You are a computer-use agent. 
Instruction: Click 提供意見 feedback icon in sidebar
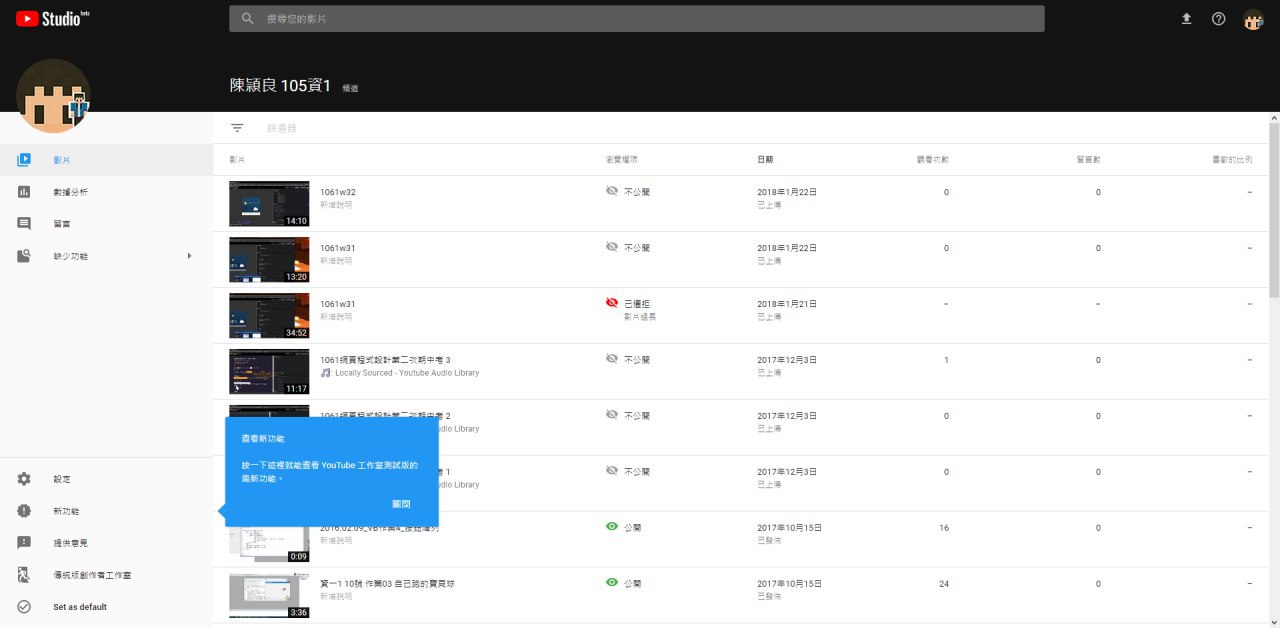click(x=25, y=543)
